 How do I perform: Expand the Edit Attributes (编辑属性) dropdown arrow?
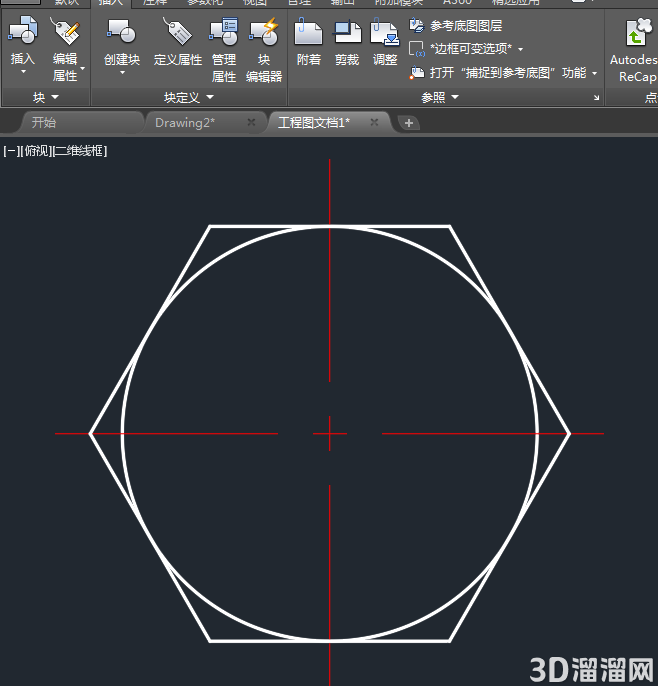click(83, 68)
